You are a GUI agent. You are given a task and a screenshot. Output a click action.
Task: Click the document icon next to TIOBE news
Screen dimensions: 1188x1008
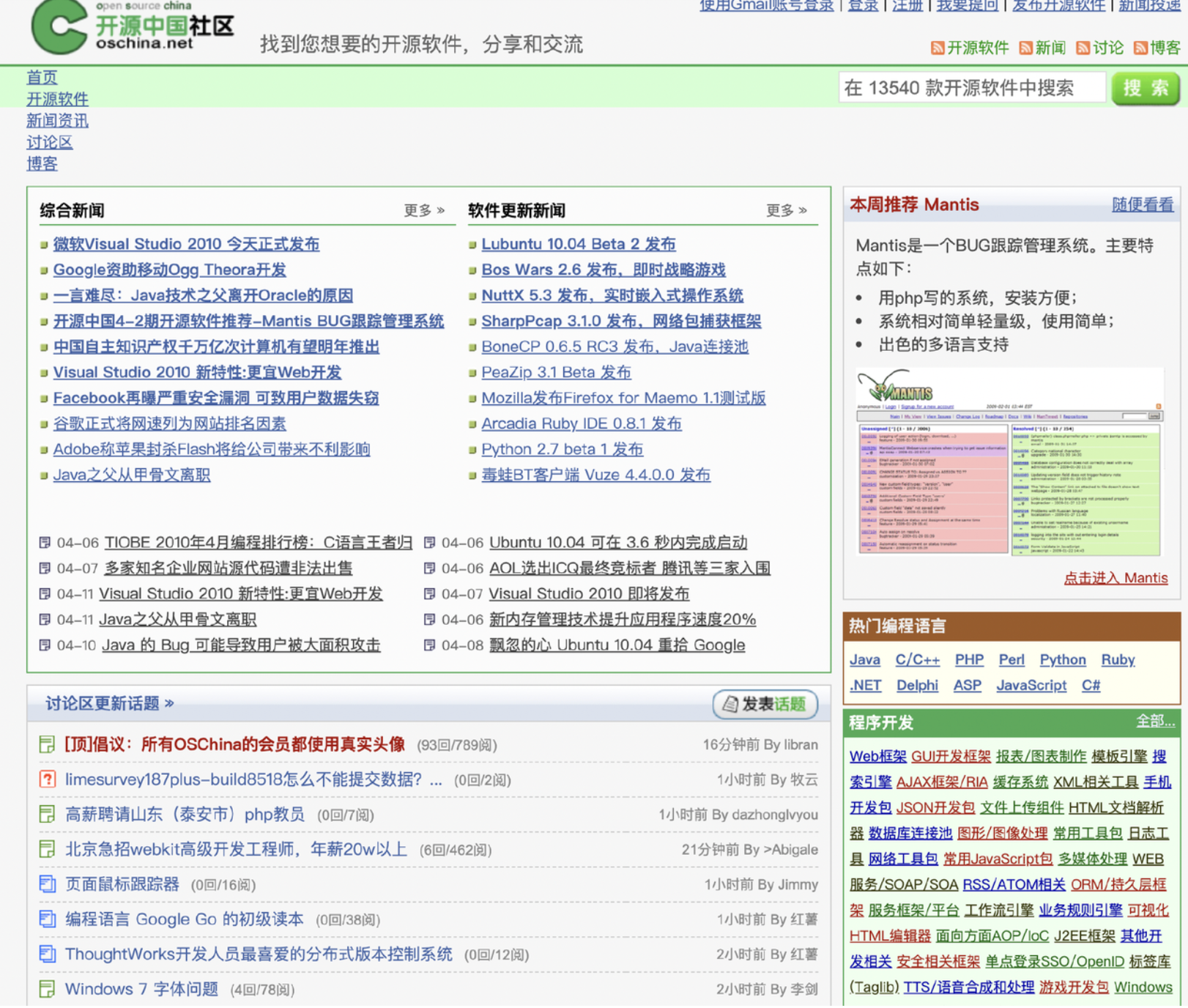click(x=45, y=543)
